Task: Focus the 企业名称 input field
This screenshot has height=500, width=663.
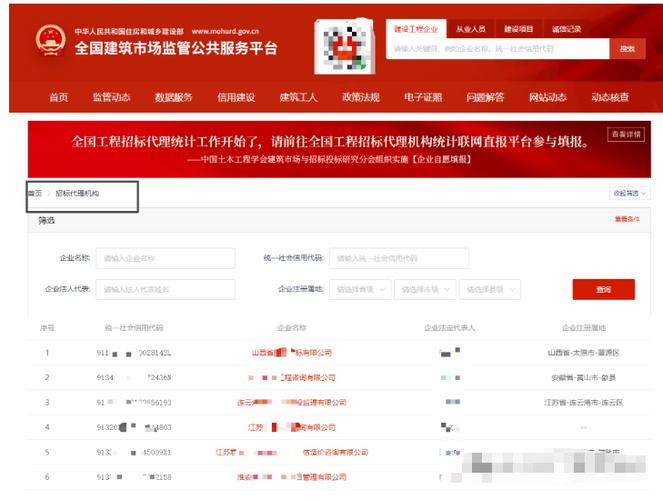Action: [165, 258]
